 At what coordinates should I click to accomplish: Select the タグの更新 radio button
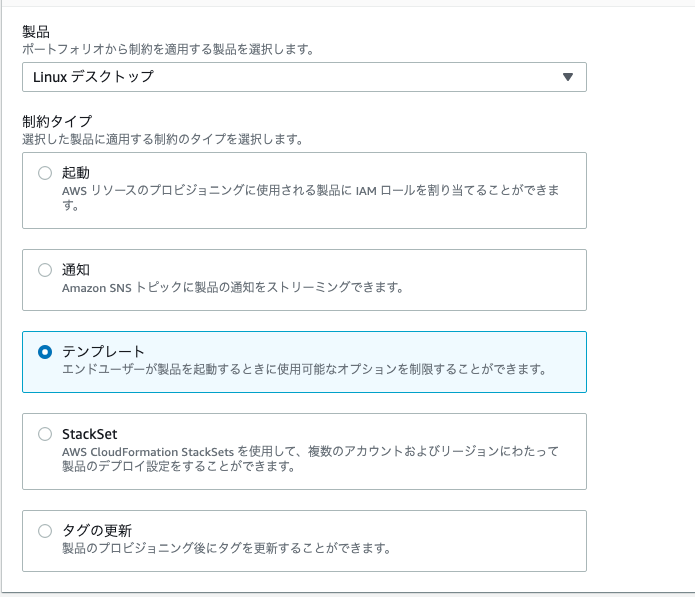(45, 531)
